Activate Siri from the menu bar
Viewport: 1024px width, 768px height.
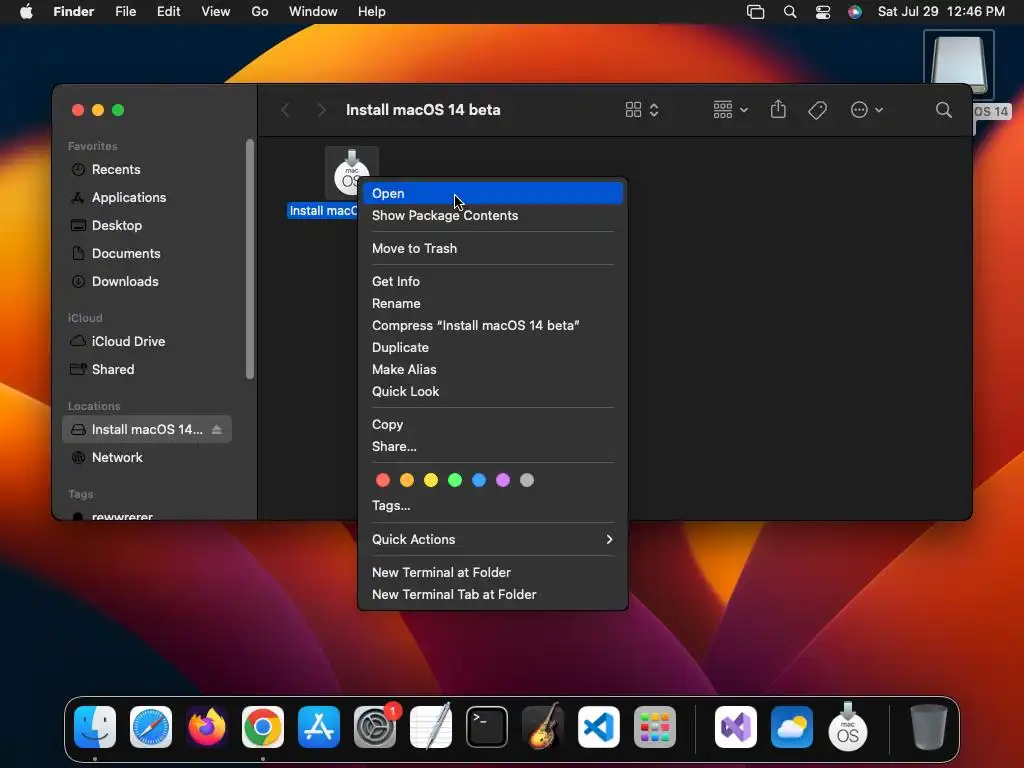click(x=854, y=12)
